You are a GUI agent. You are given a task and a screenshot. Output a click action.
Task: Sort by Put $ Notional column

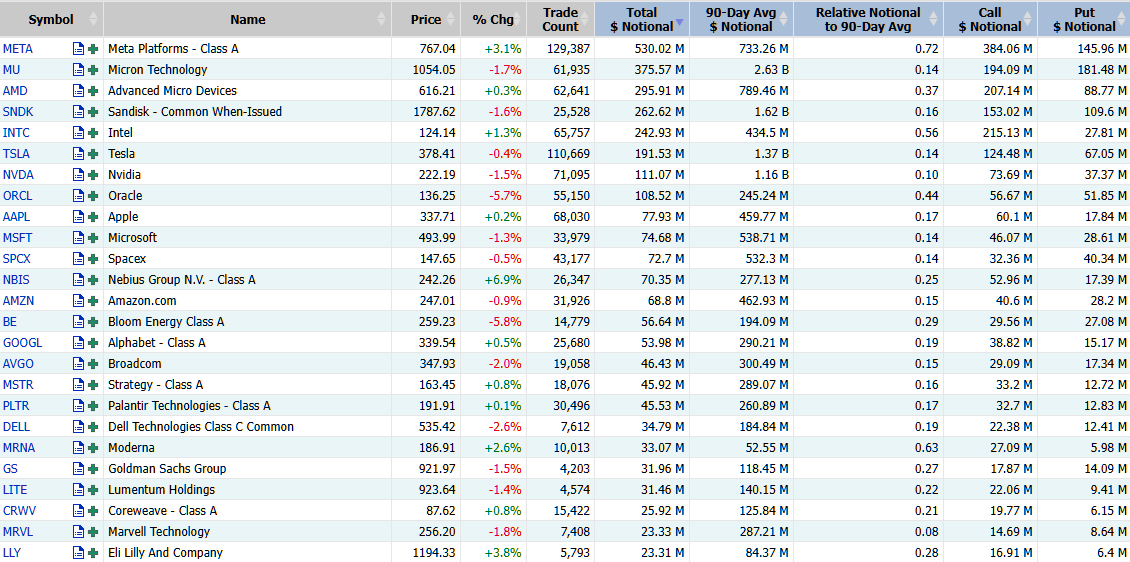coord(1083,19)
